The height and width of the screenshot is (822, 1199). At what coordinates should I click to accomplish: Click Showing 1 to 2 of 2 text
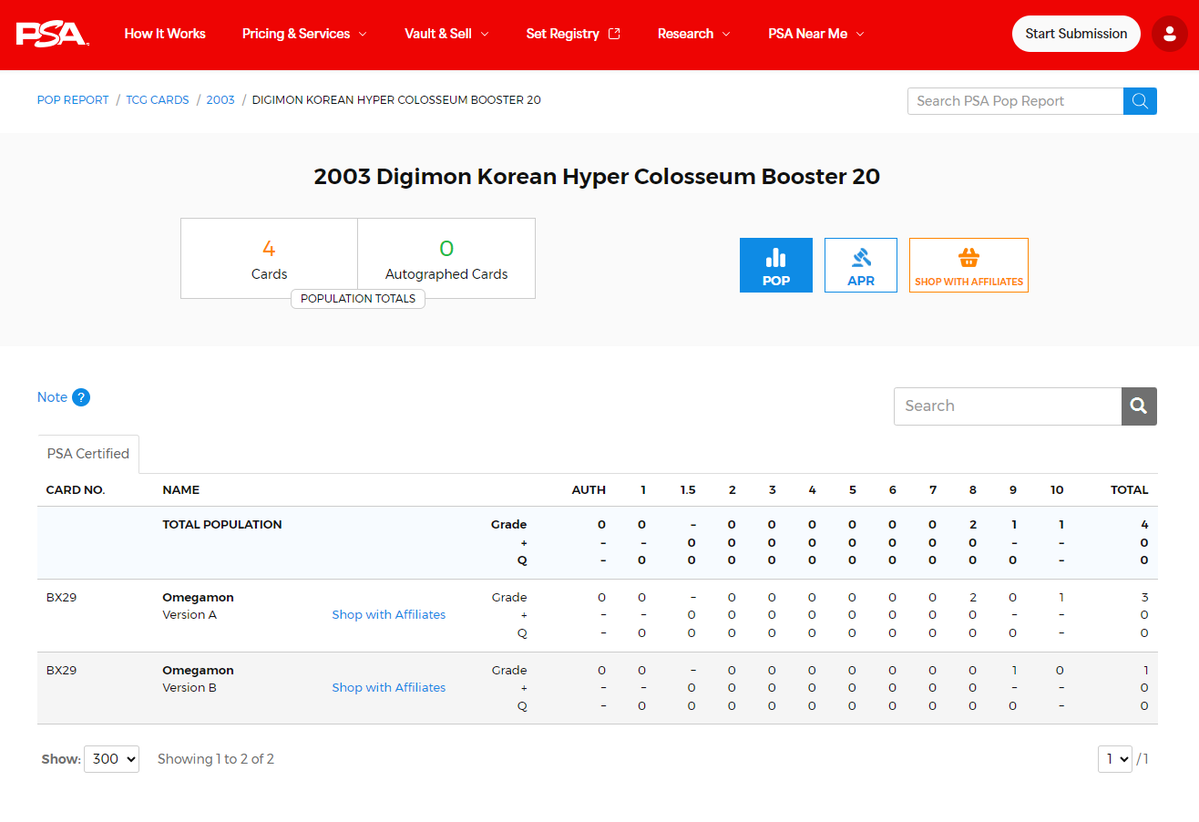(216, 759)
